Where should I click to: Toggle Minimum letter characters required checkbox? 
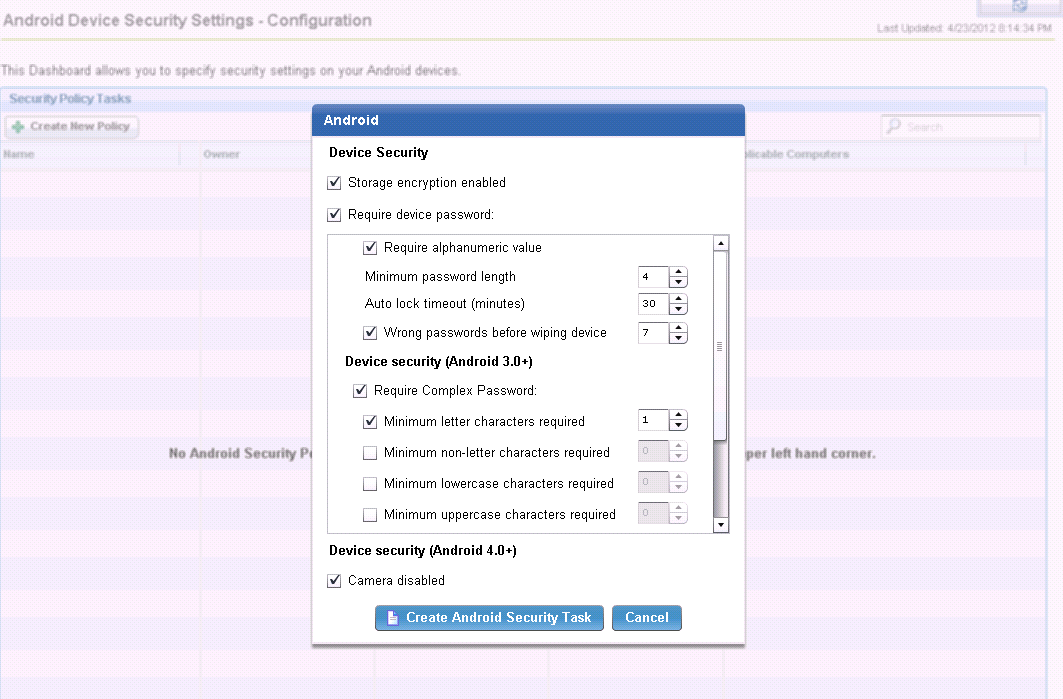click(x=370, y=422)
